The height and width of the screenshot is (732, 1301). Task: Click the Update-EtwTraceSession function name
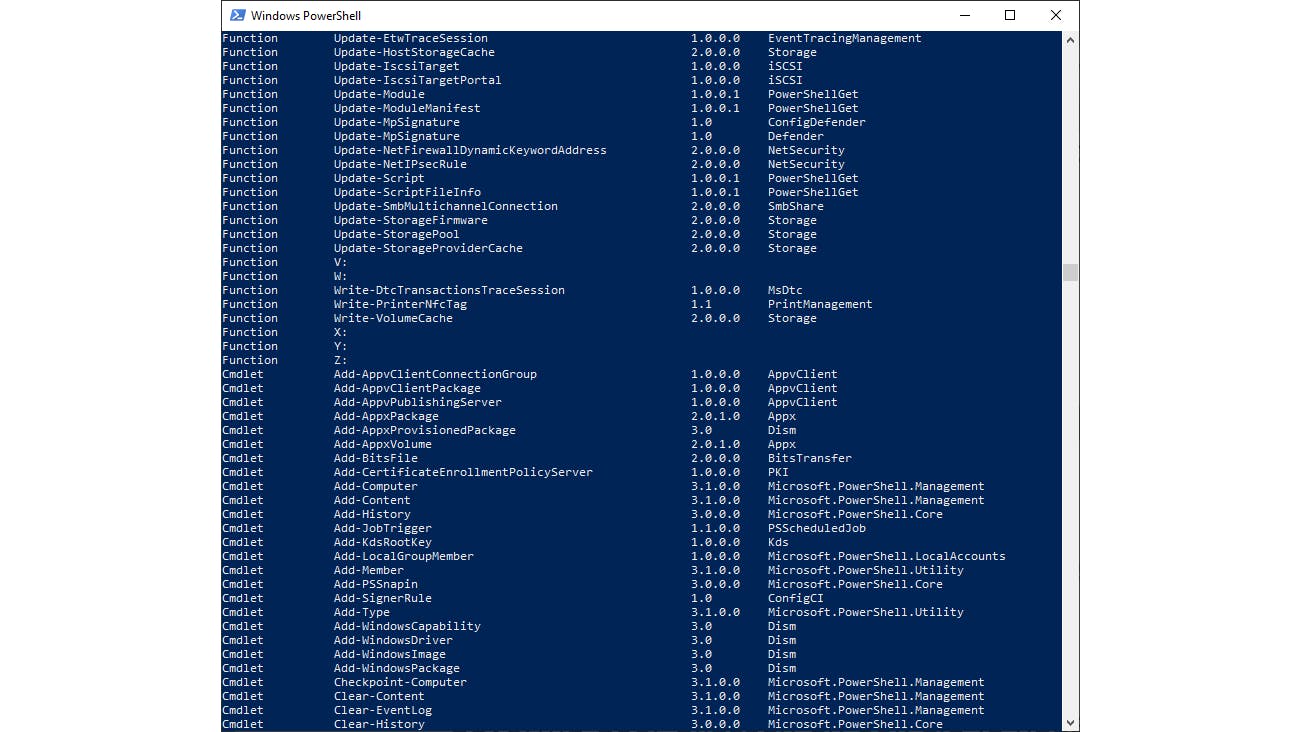[x=410, y=38]
